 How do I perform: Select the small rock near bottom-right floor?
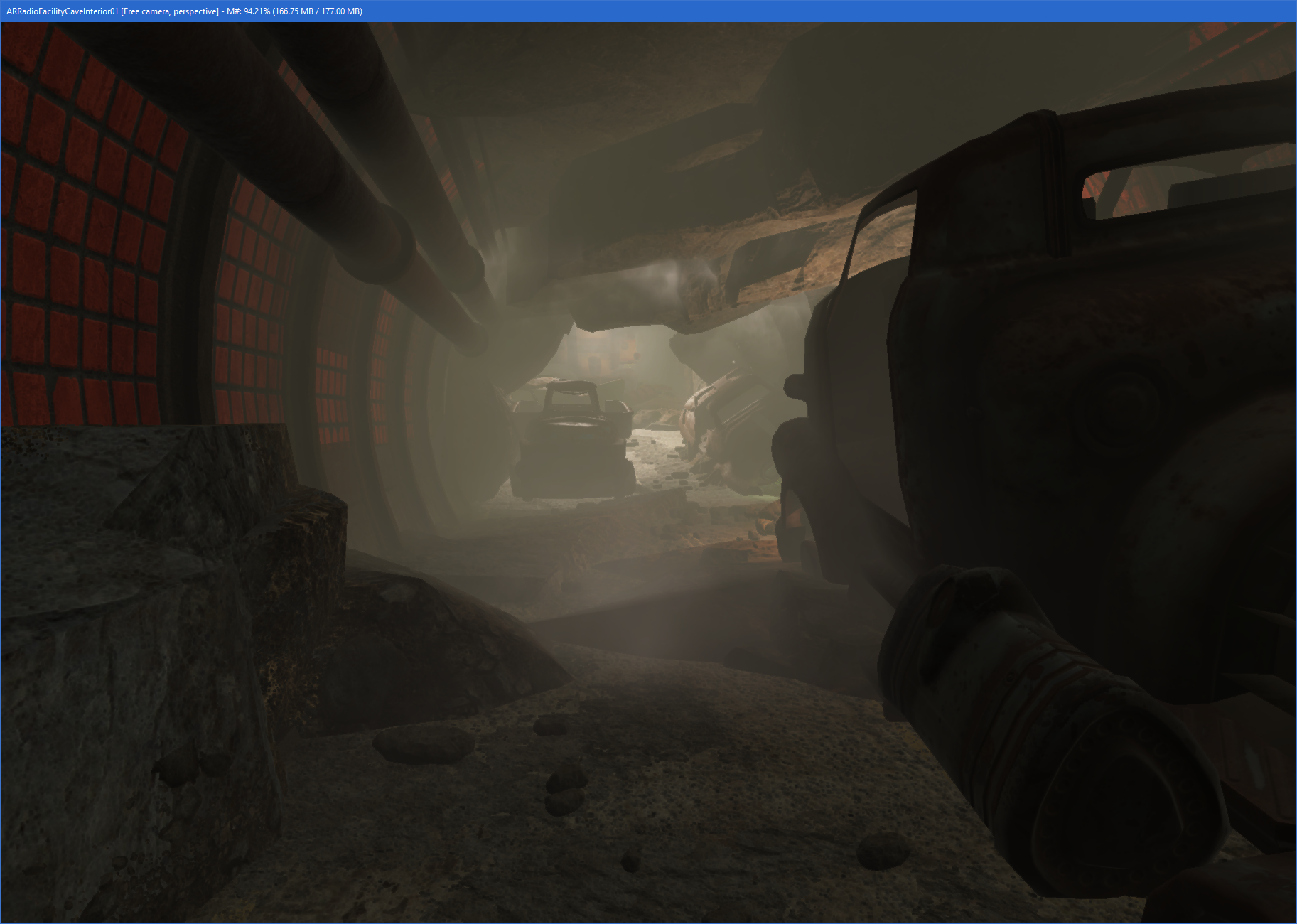[883, 850]
